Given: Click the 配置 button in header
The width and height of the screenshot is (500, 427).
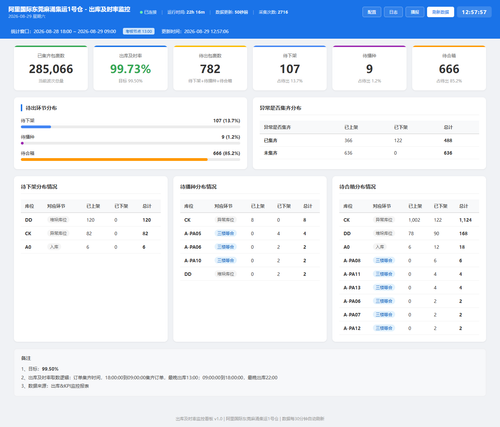Looking at the screenshot, I should [371, 12].
